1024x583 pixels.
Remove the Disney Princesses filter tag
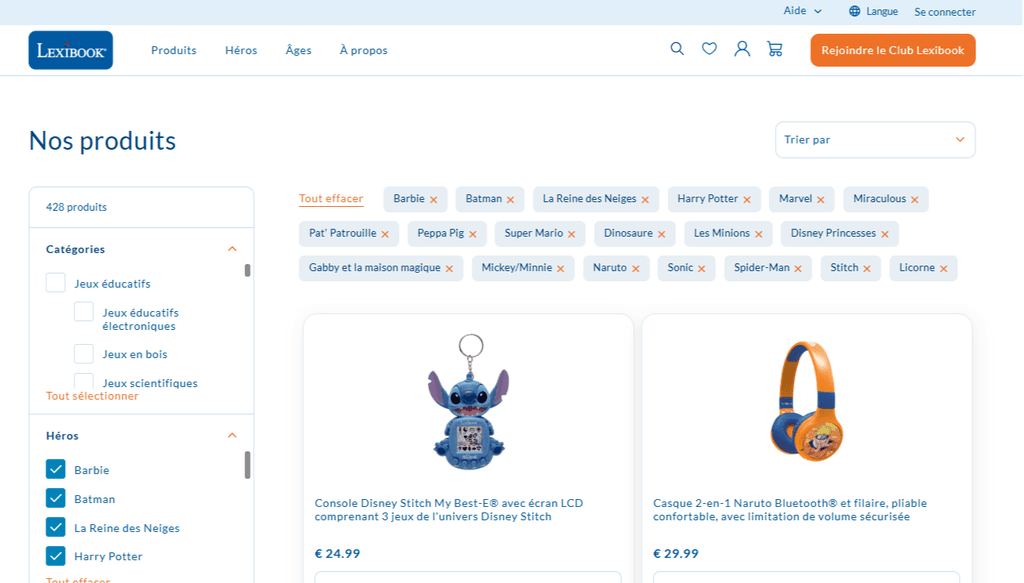point(885,234)
